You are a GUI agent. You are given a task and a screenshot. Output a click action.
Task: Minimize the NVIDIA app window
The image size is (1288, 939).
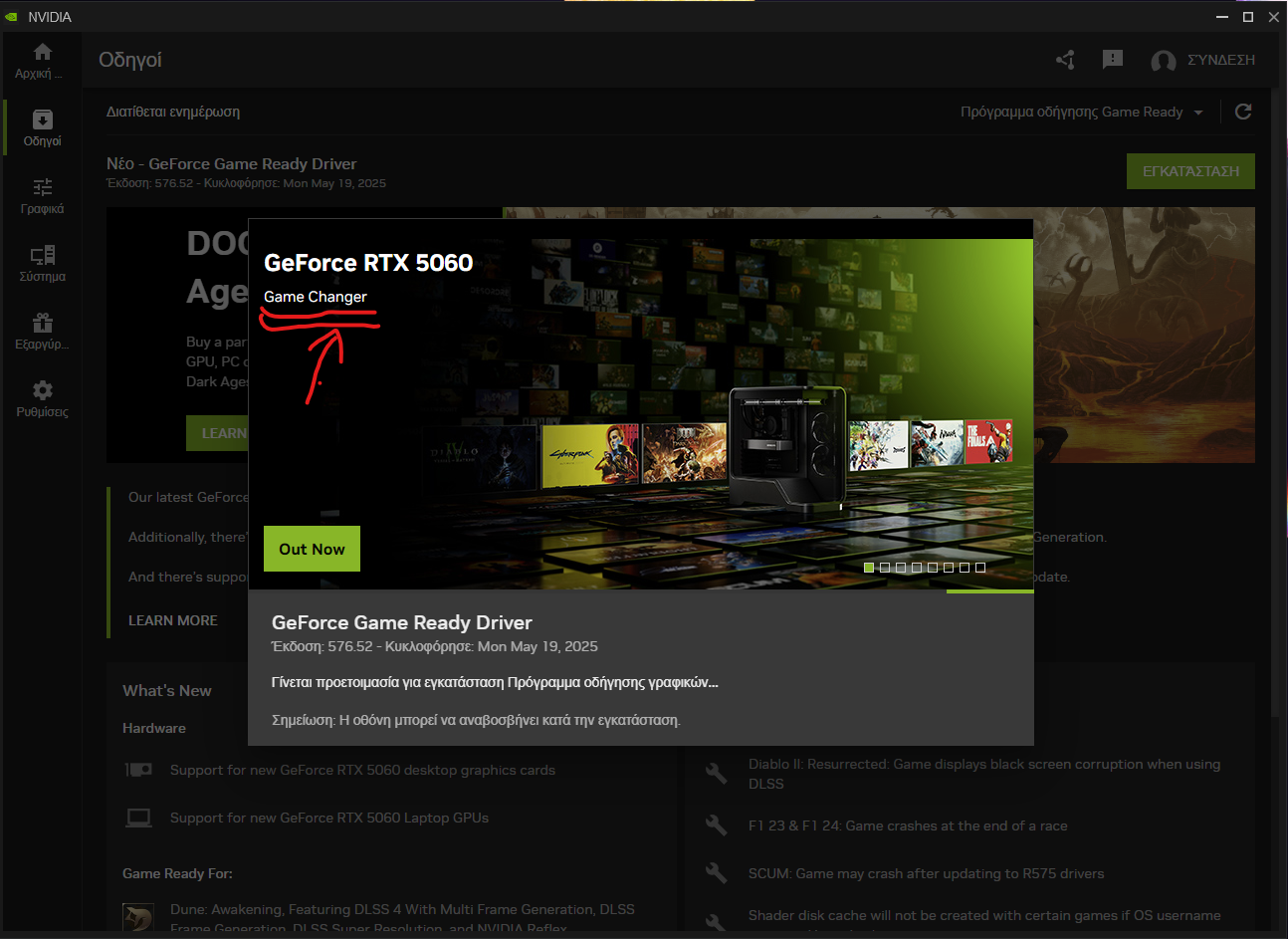pos(1222,17)
